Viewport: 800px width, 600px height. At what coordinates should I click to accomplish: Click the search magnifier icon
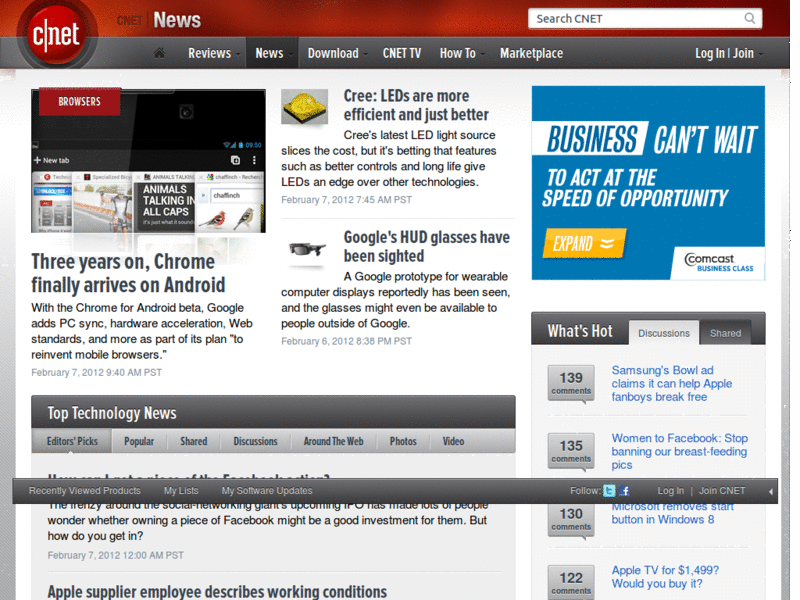749,18
